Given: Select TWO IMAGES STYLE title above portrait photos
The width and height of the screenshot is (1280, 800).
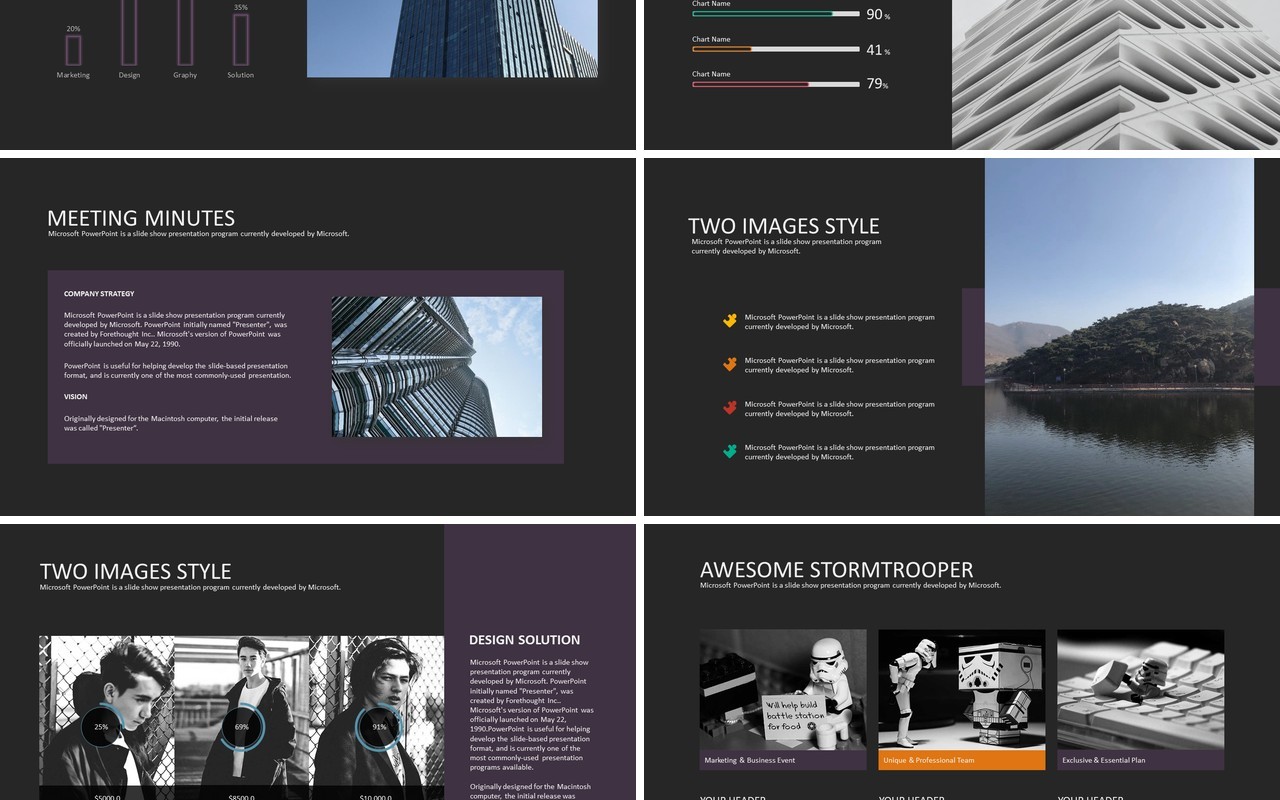Looking at the screenshot, I should (x=136, y=572).
